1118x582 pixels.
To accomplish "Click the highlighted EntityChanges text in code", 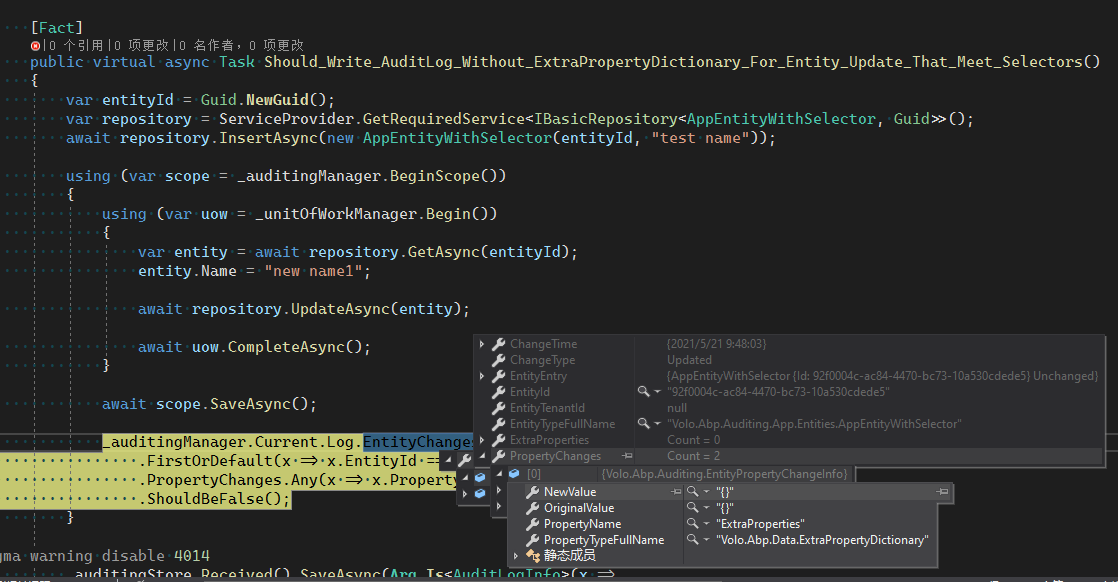I will click(x=417, y=441).
